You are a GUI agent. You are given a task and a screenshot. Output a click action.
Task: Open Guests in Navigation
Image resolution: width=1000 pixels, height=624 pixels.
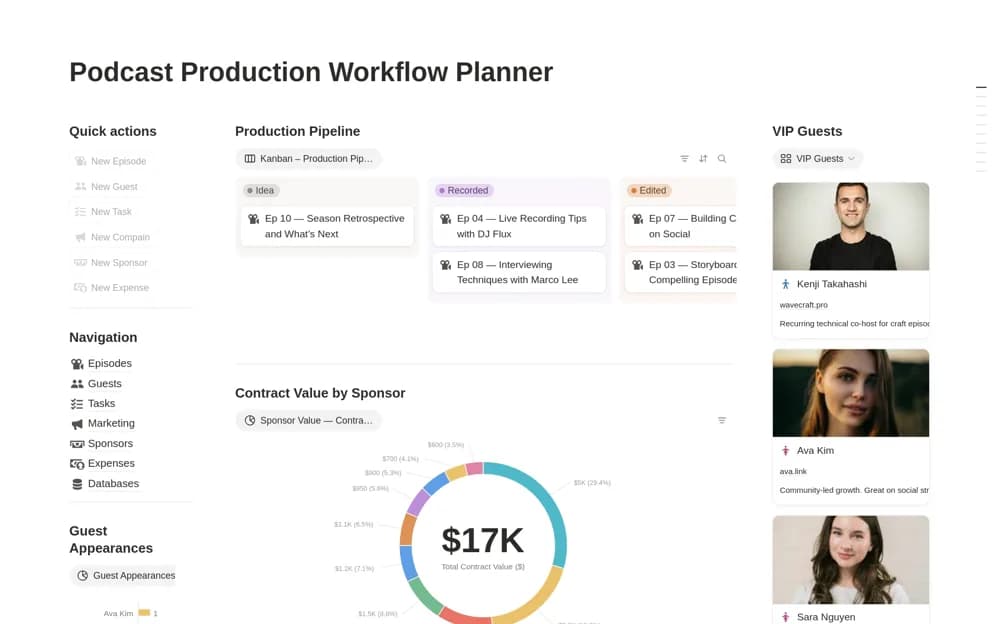click(x=96, y=383)
